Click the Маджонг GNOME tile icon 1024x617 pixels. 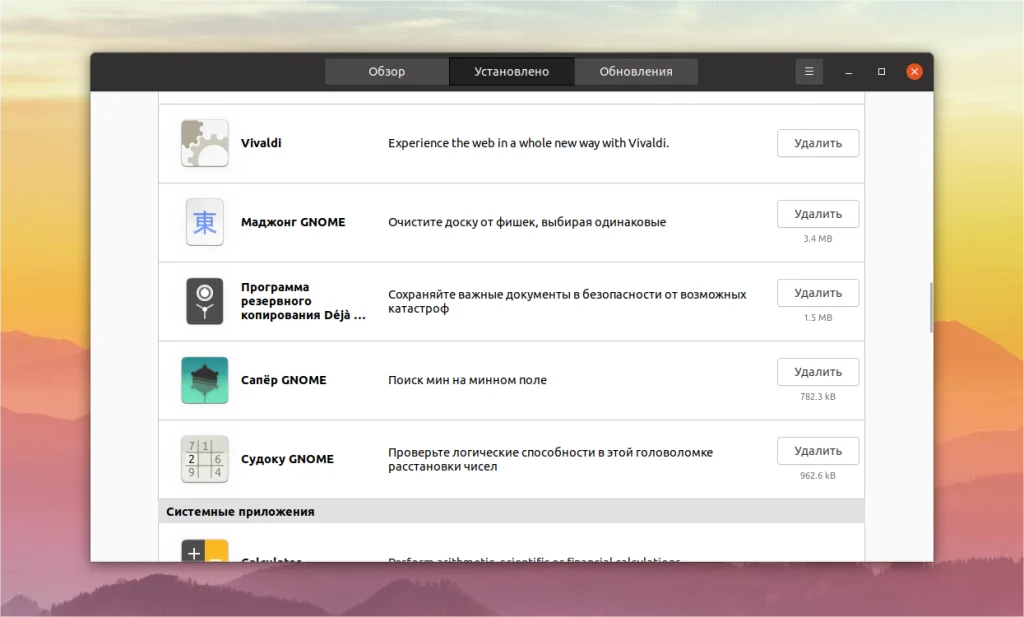(204, 221)
